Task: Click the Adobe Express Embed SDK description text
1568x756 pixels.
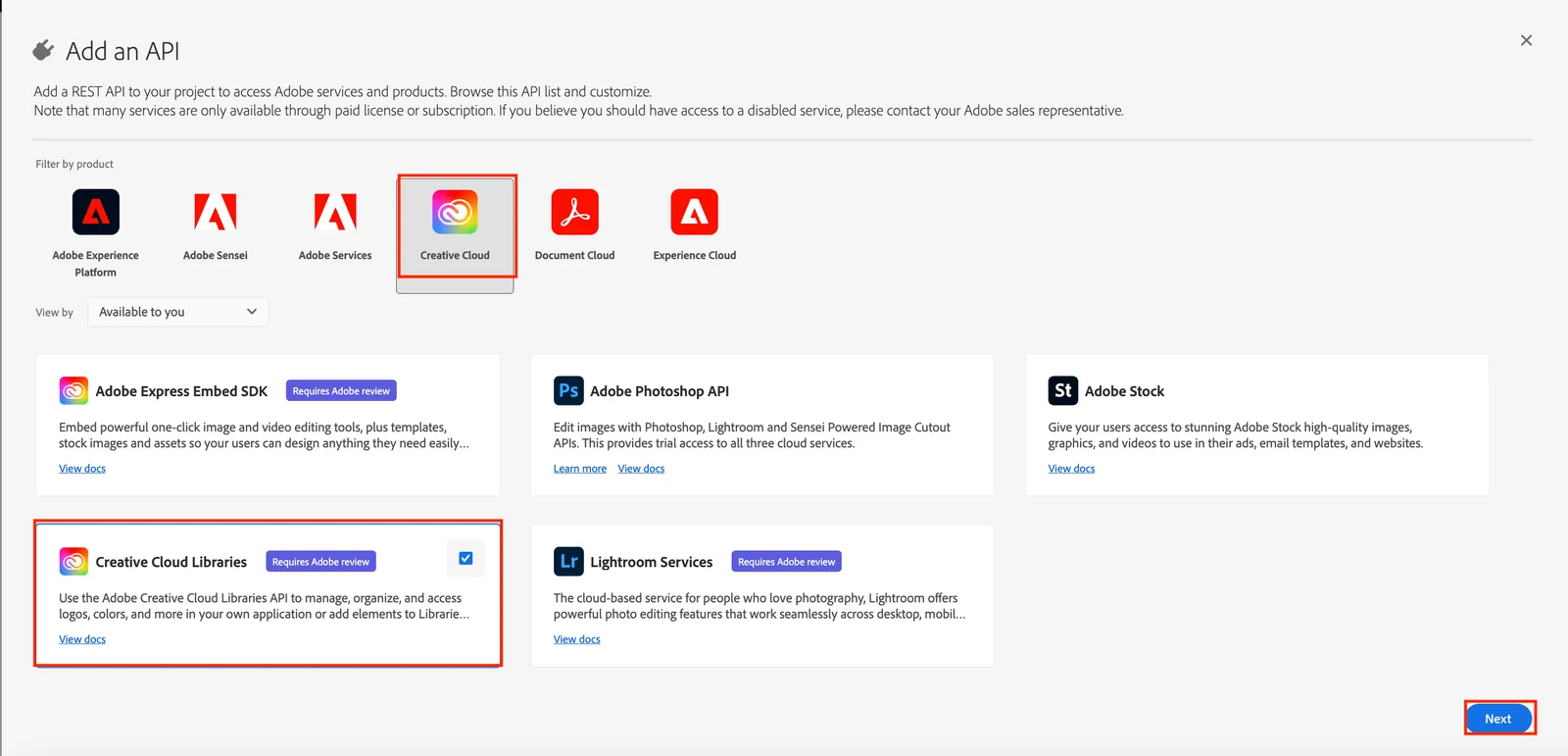Action: [264, 435]
